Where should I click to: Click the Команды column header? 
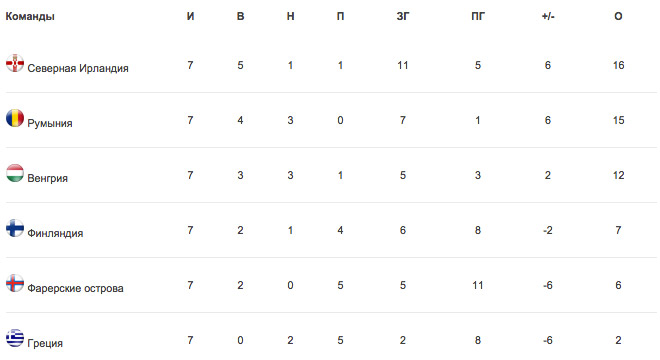point(30,16)
